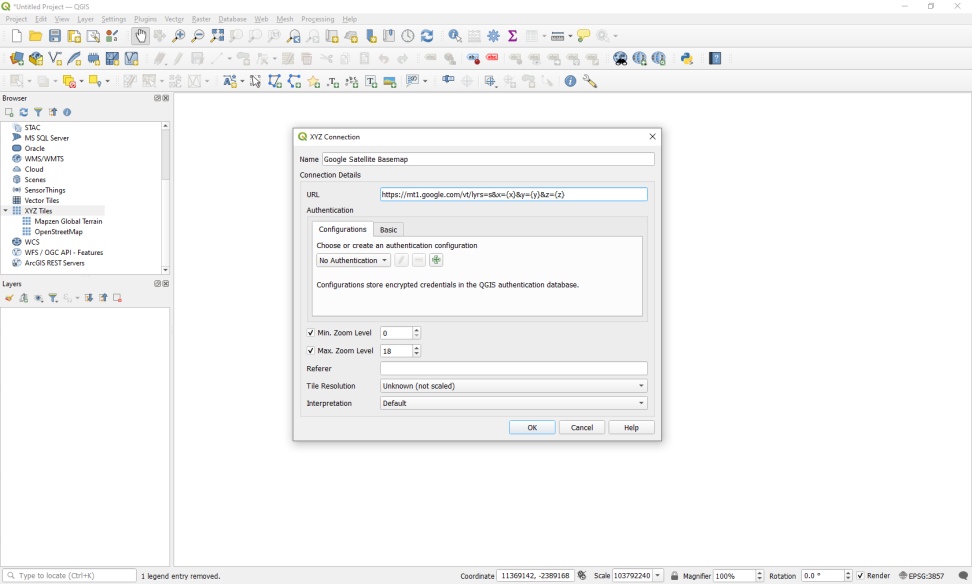Open the Layer menu

[x=86, y=19]
